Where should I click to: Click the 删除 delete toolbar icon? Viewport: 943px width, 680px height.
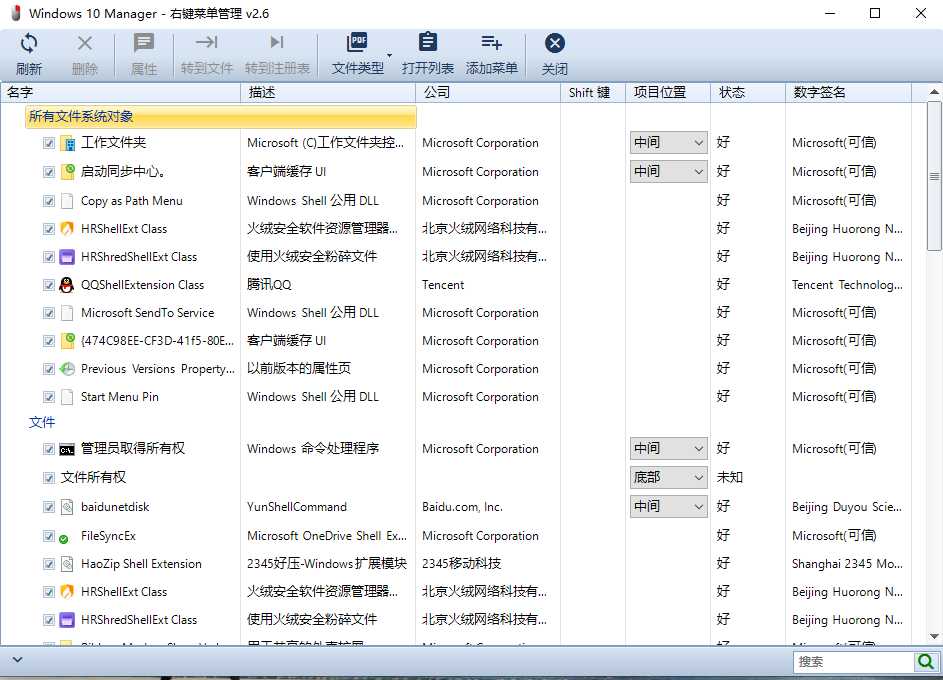pyautogui.click(x=85, y=43)
